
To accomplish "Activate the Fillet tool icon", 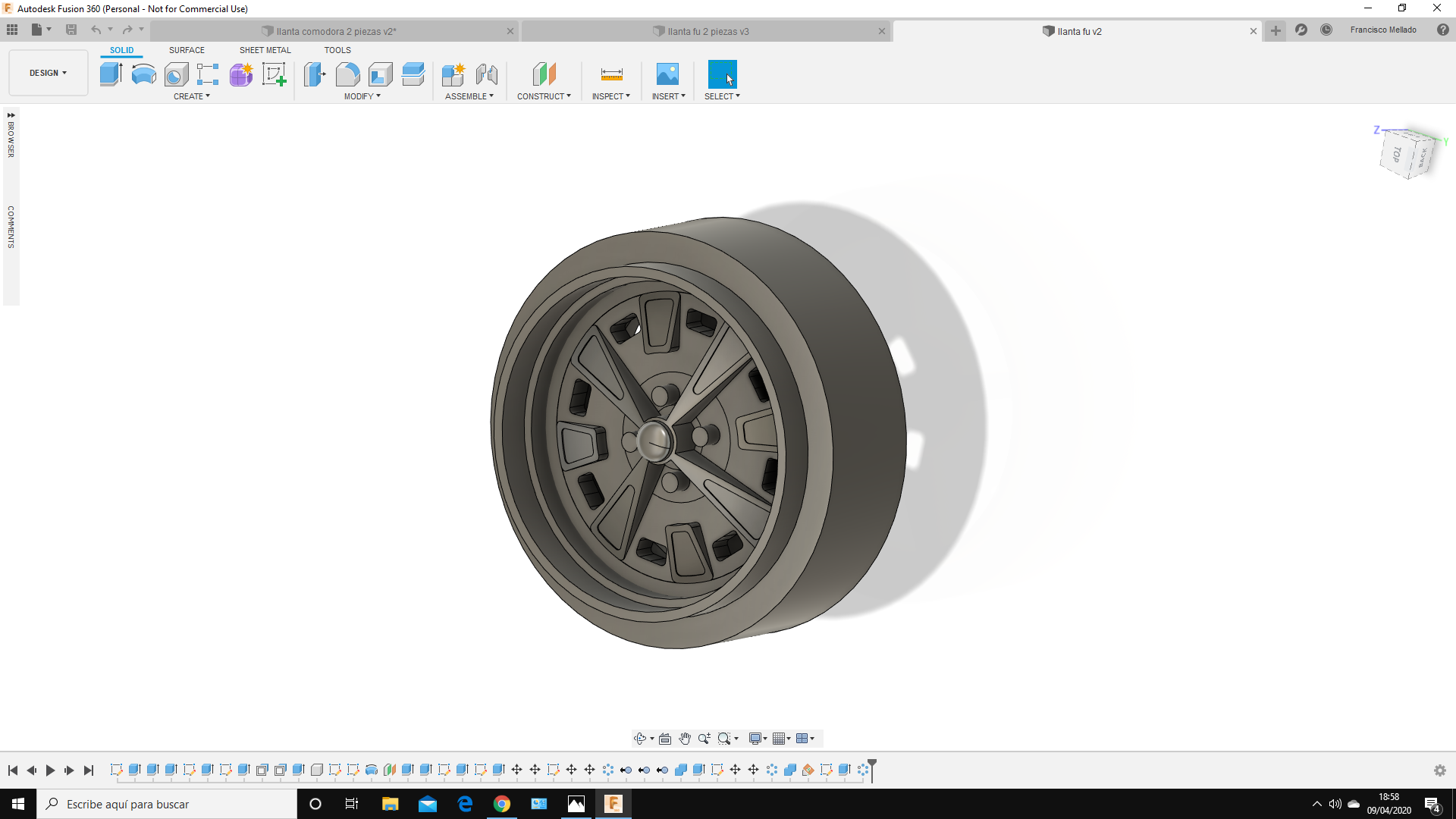I will click(347, 74).
